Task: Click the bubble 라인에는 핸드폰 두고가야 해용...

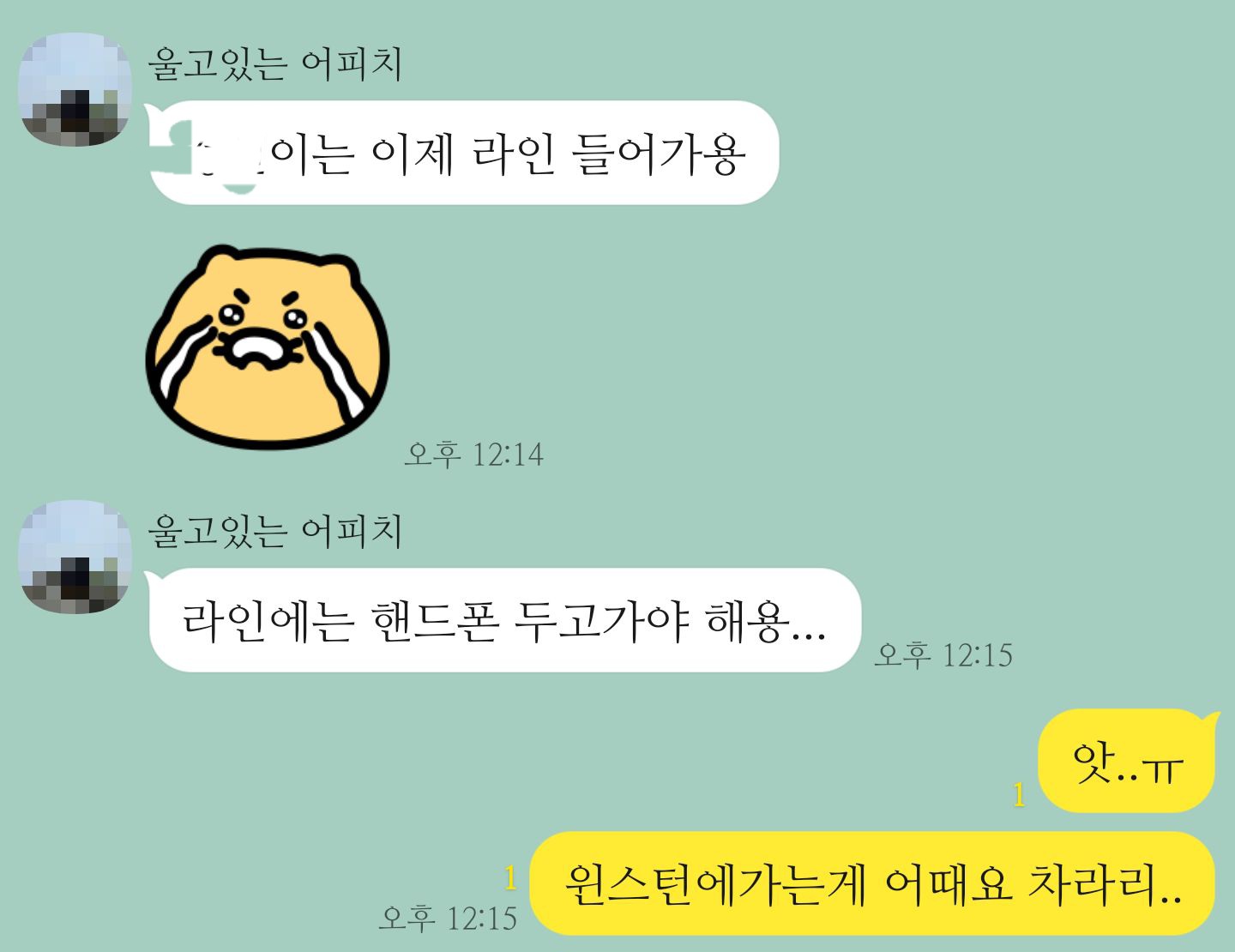Action: tap(504, 620)
